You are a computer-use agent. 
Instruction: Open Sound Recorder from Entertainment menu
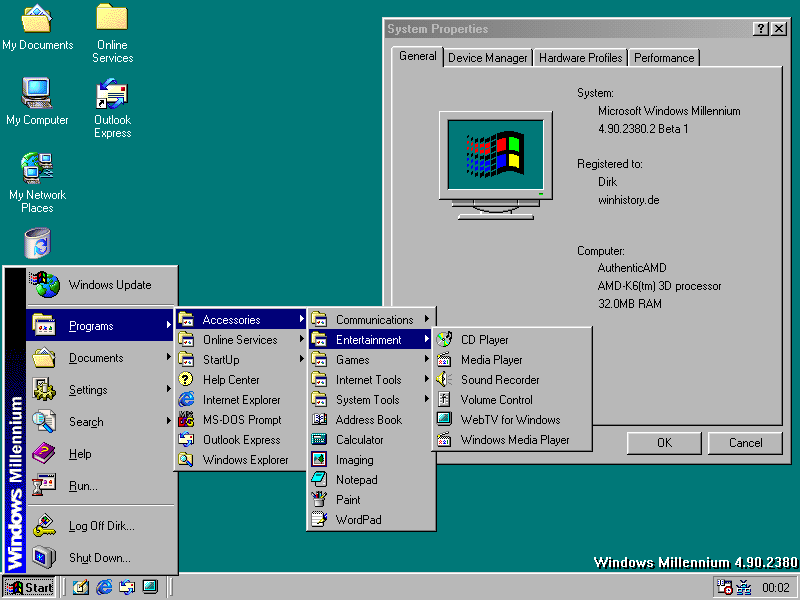[x=512, y=380]
